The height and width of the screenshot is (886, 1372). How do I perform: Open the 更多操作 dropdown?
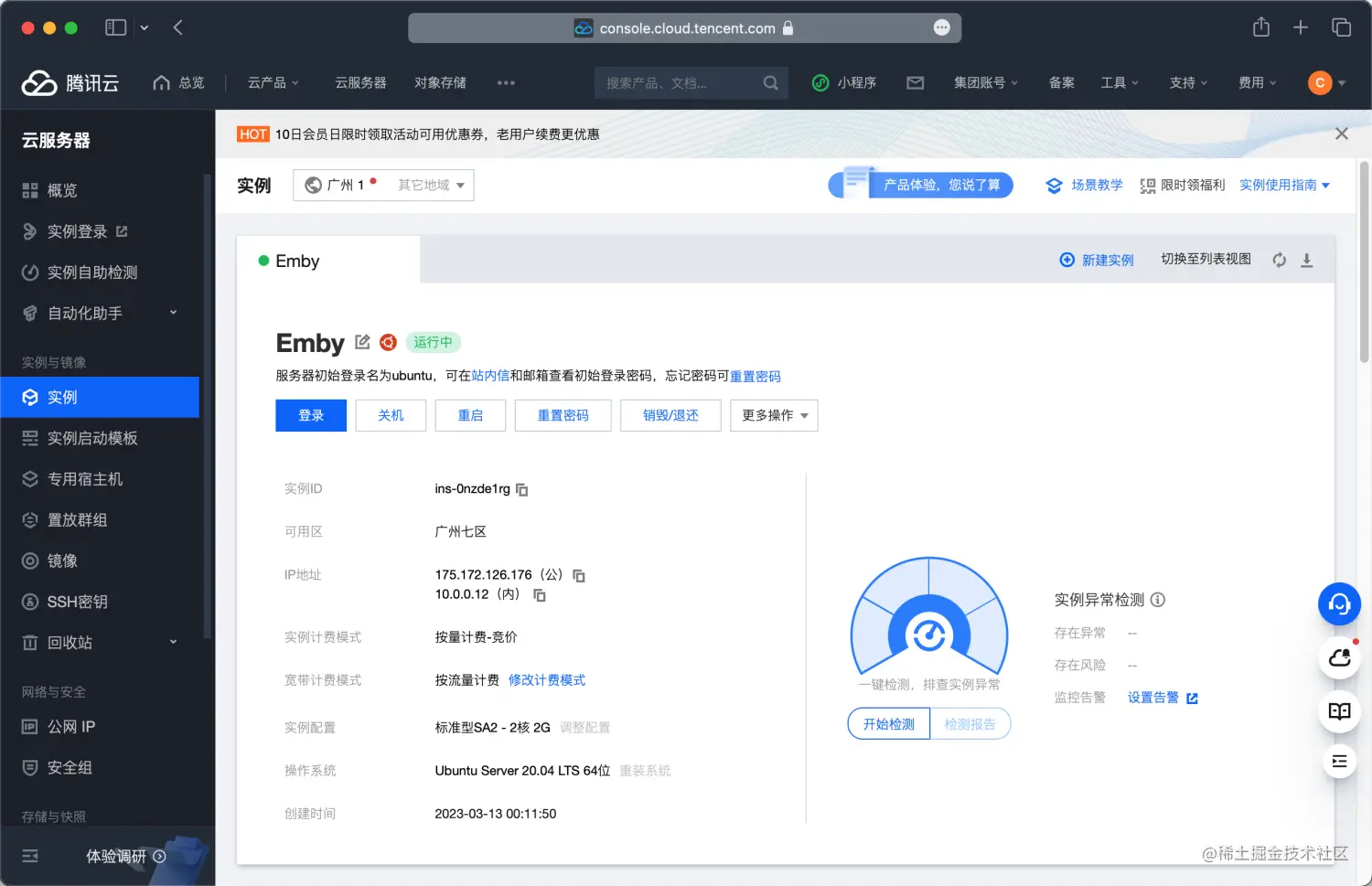coord(774,415)
